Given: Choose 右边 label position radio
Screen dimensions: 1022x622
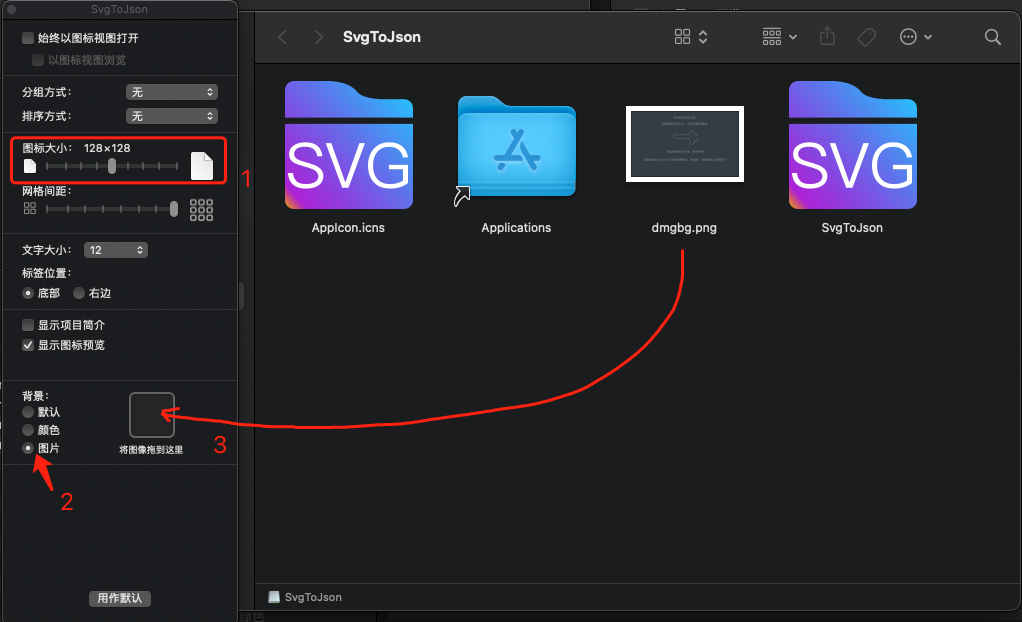Looking at the screenshot, I should pyautogui.click(x=79, y=293).
